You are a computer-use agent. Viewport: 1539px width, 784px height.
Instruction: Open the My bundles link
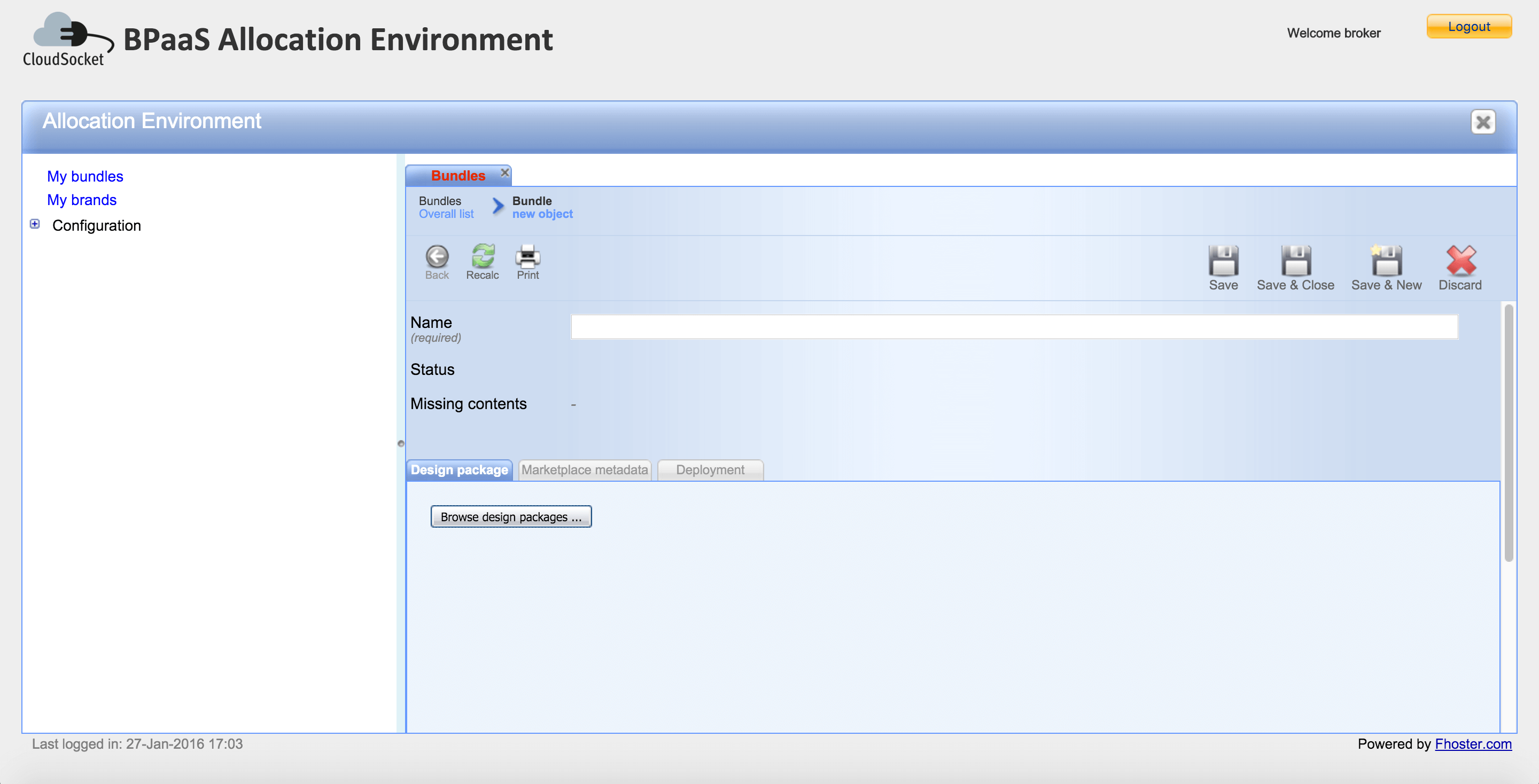(85, 176)
